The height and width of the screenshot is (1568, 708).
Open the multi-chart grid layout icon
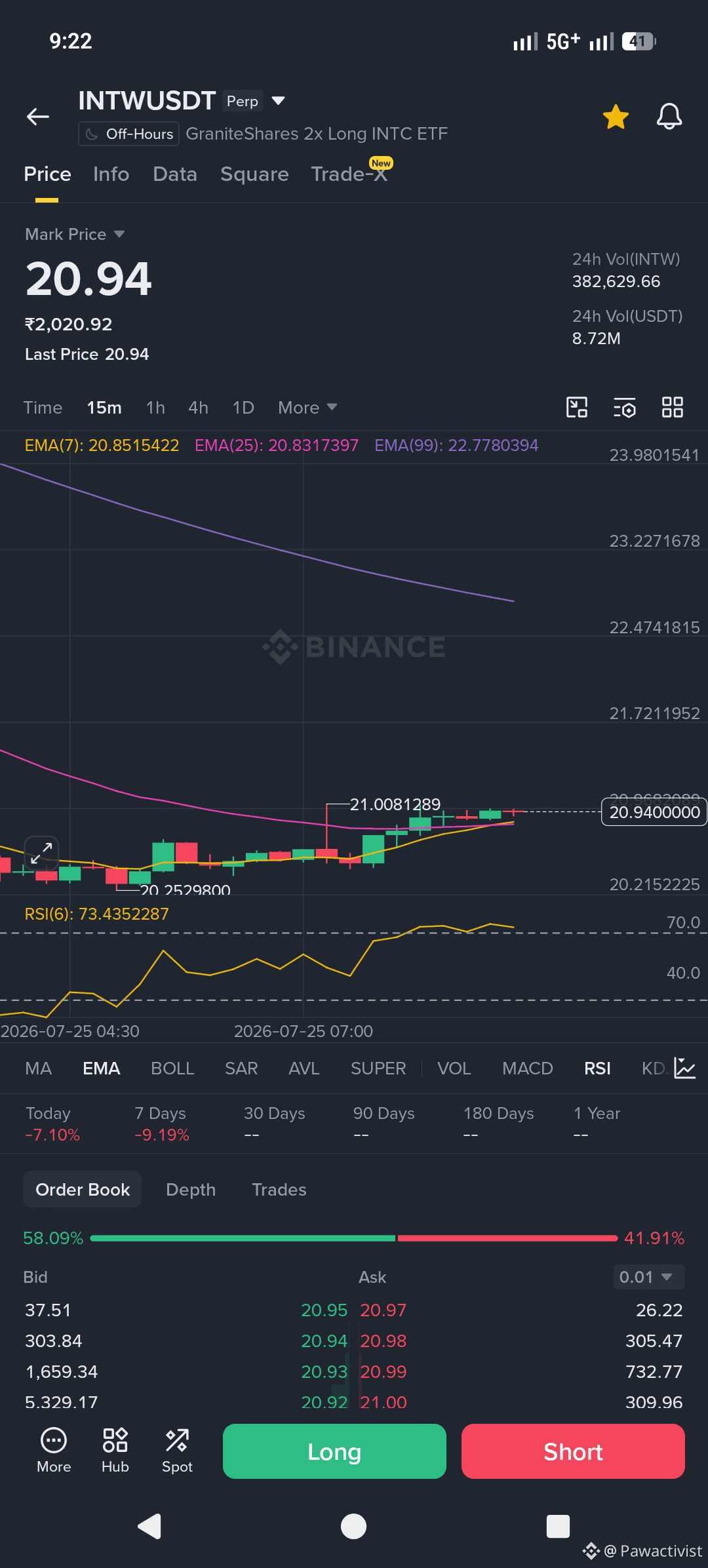pos(673,407)
